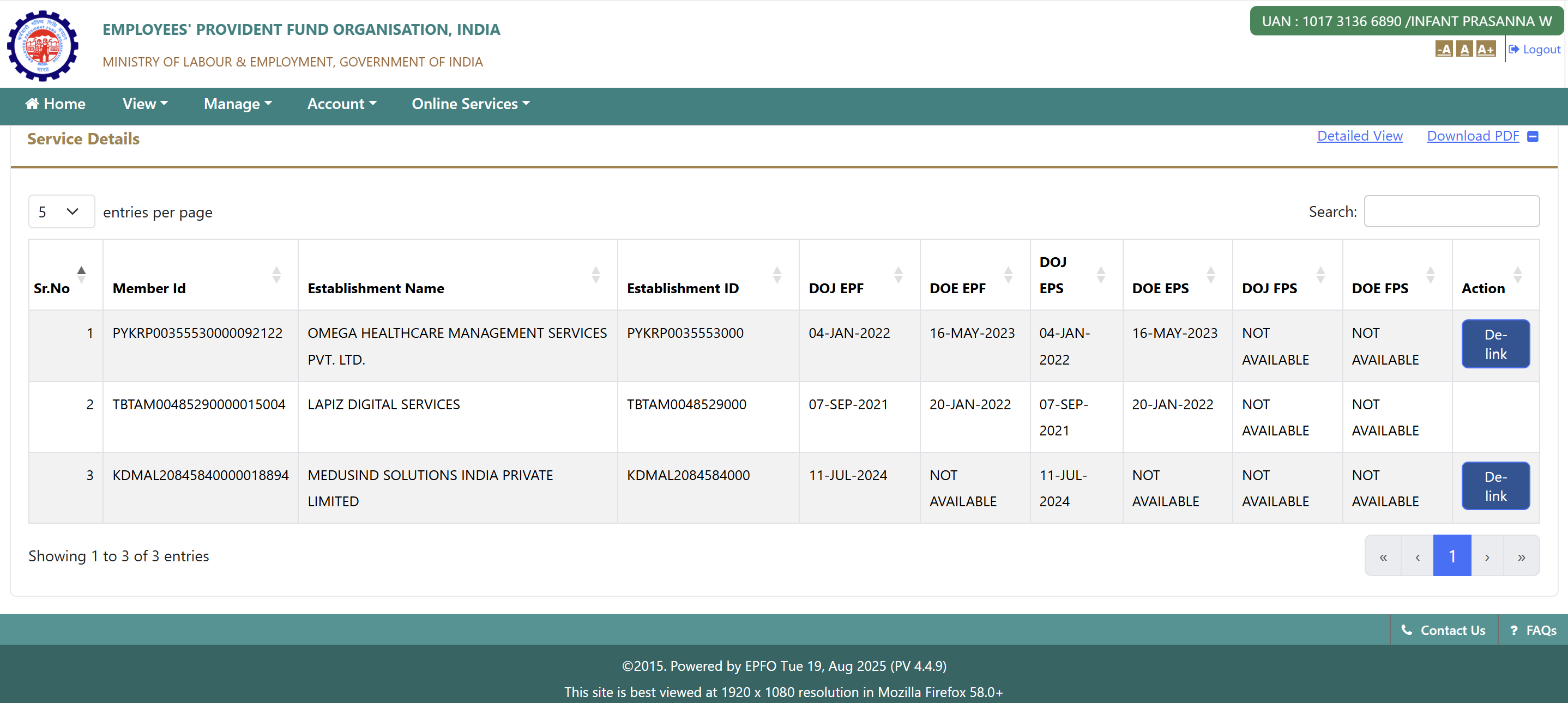Click the normal font size A icon
The height and width of the screenshot is (703, 1568).
coord(1464,49)
